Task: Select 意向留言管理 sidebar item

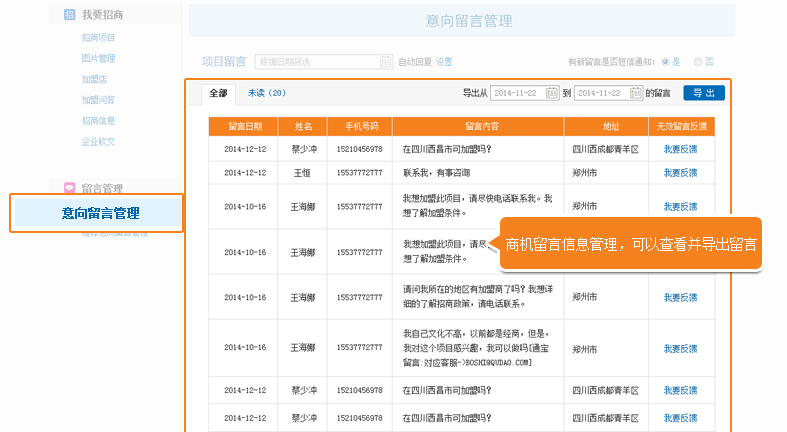Action: click(98, 213)
